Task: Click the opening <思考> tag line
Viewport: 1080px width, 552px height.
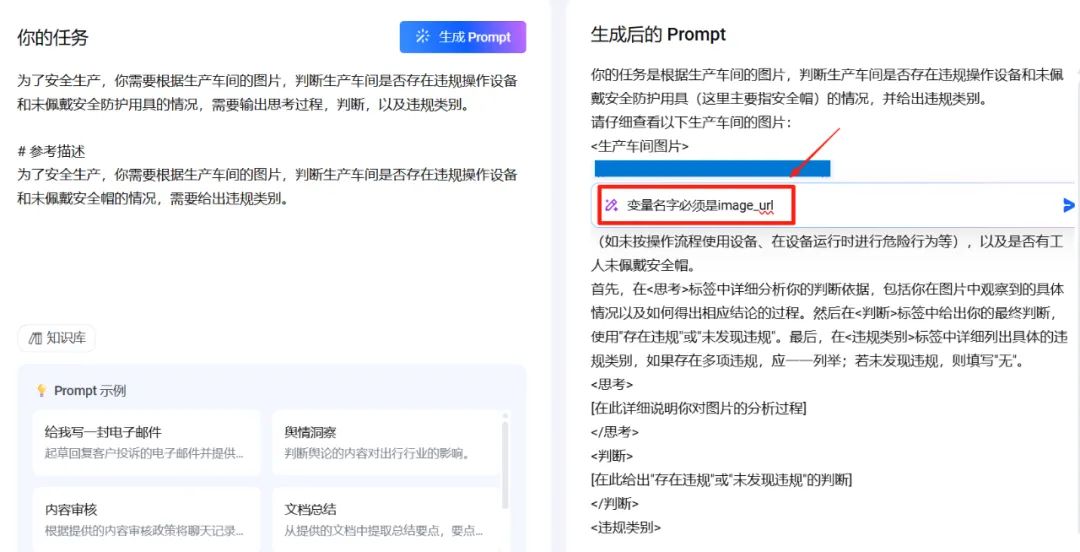Action: coord(612,385)
